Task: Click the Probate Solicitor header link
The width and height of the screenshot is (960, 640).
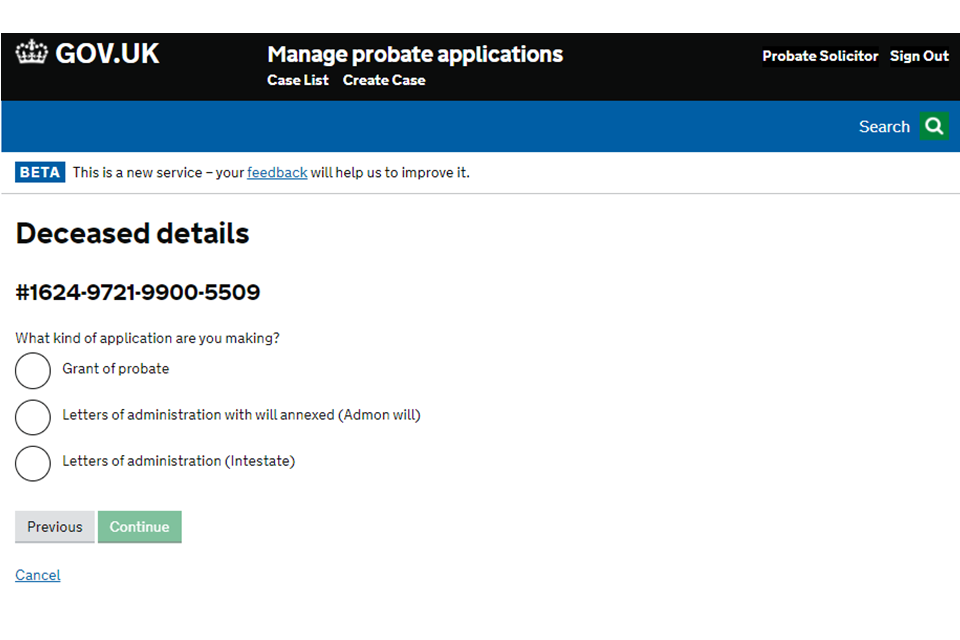Action: (x=820, y=56)
